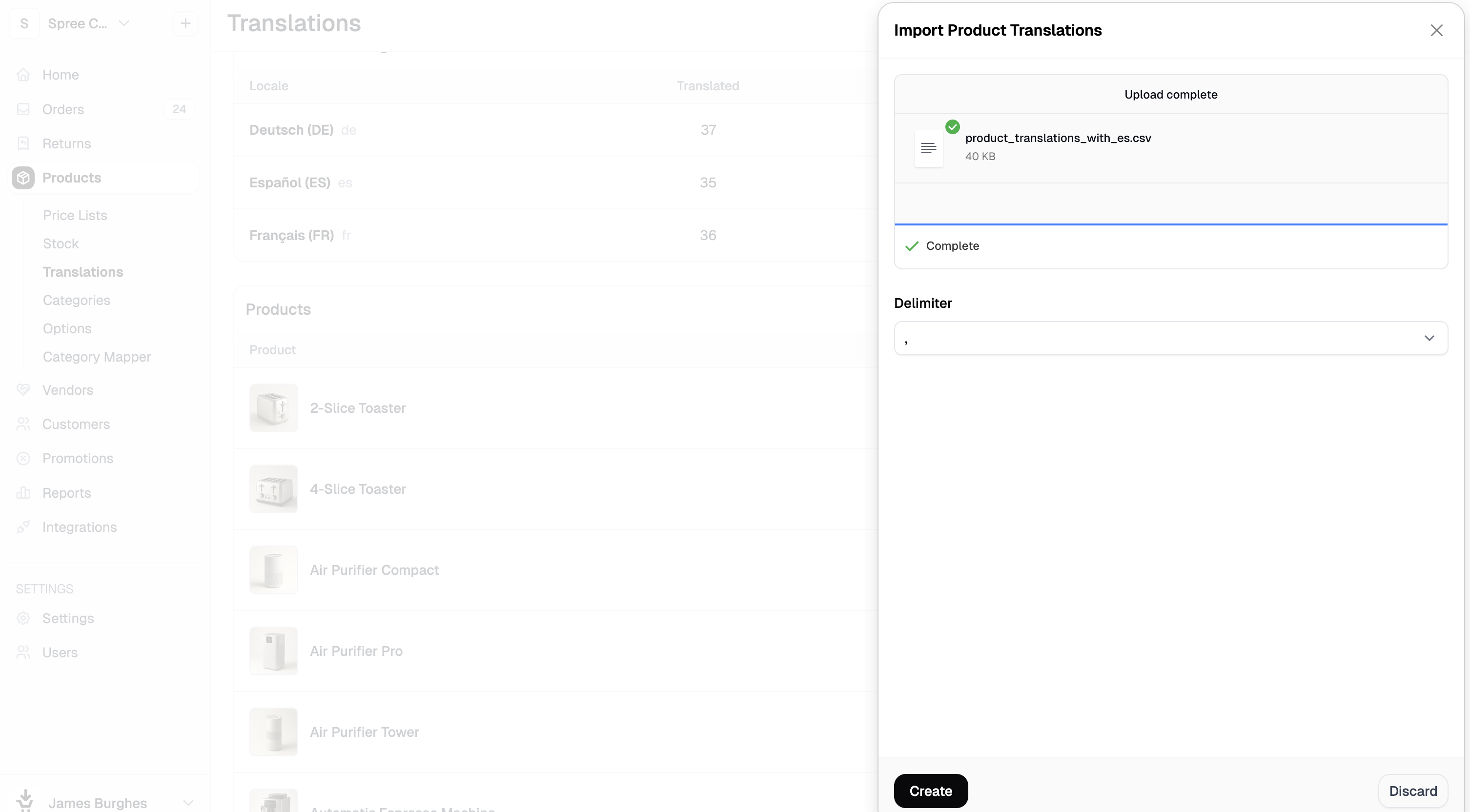Expand James Burghes account menu

pos(188,803)
